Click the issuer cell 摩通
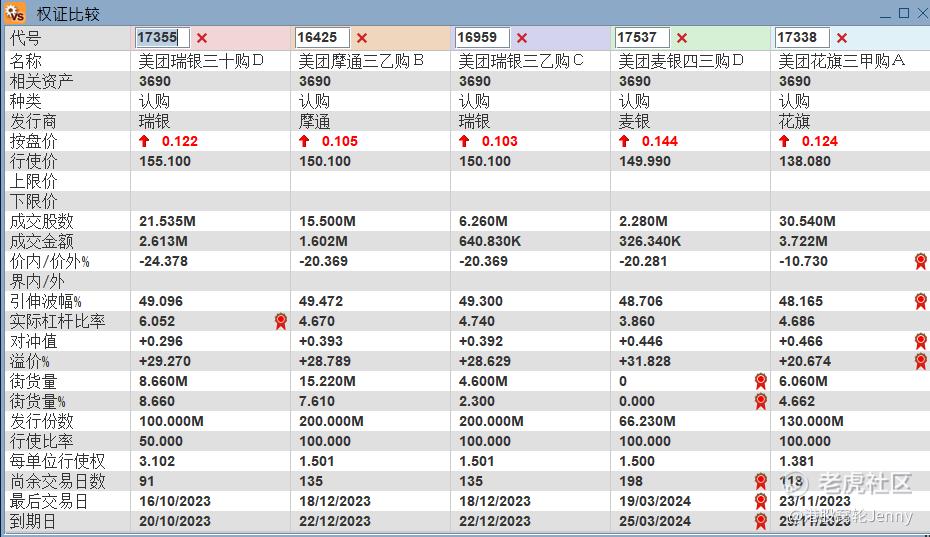The height and width of the screenshot is (537, 930). pyautogui.click(x=314, y=121)
